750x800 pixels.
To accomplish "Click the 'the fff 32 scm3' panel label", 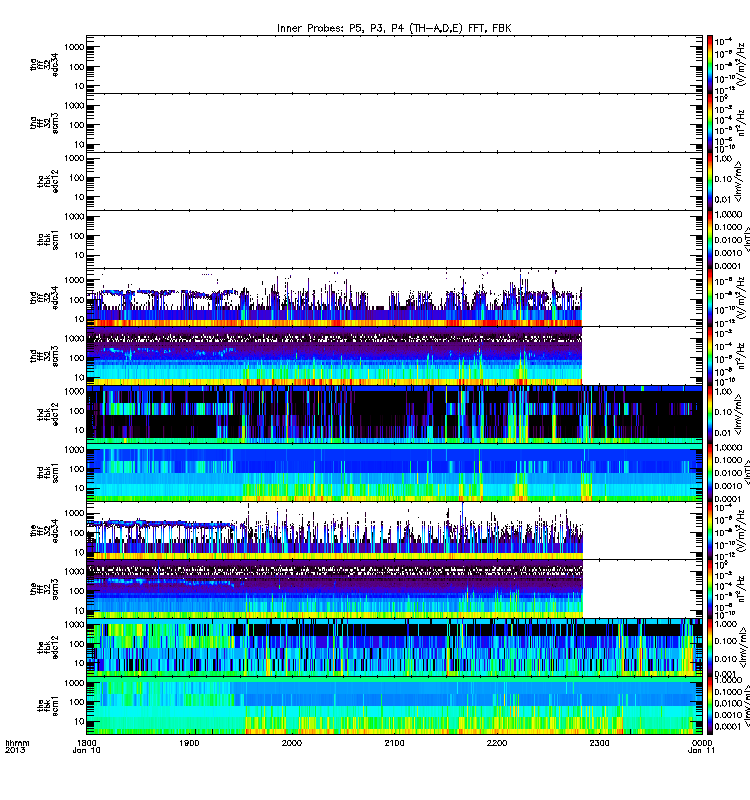I will (44, 589).
